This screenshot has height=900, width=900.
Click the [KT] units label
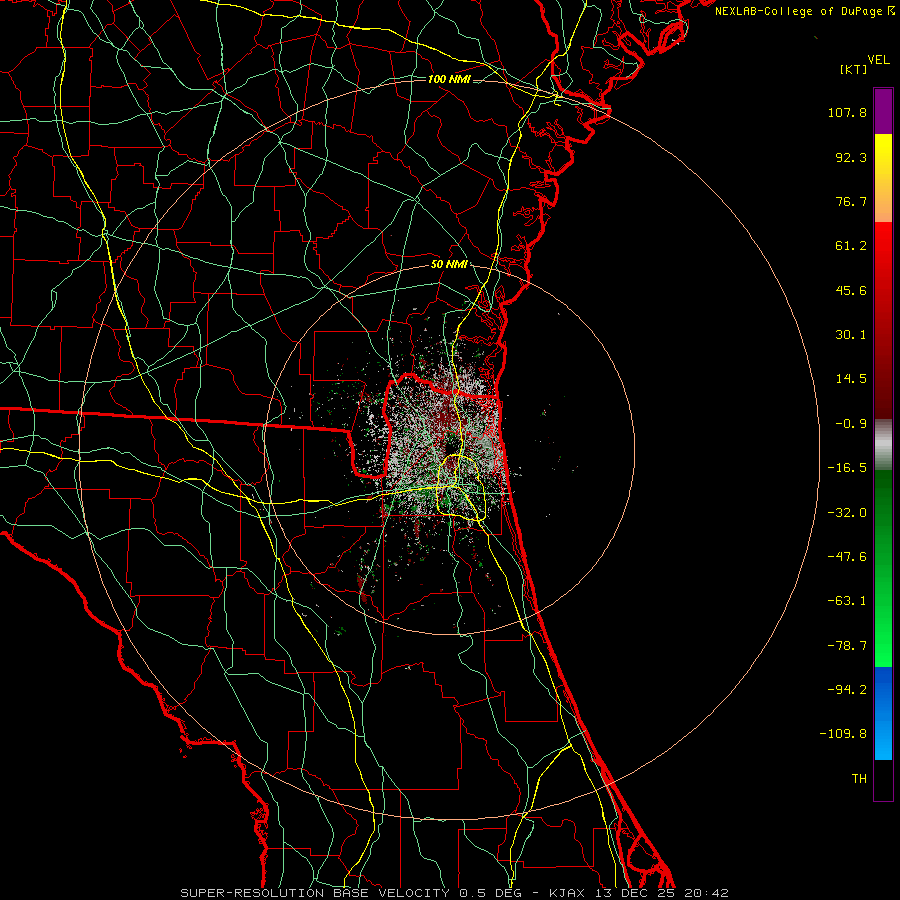pos(853,69)
